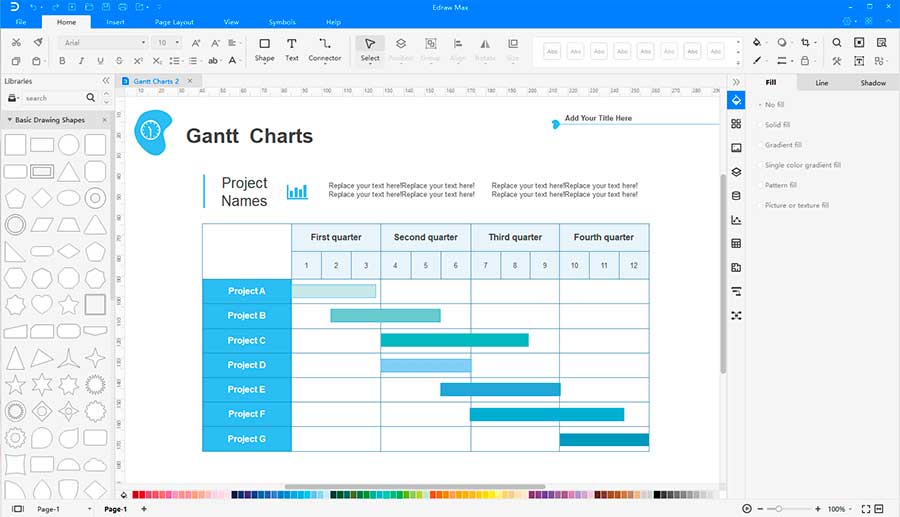
Task: Click the crop tool icon
Action: (806, 43)
